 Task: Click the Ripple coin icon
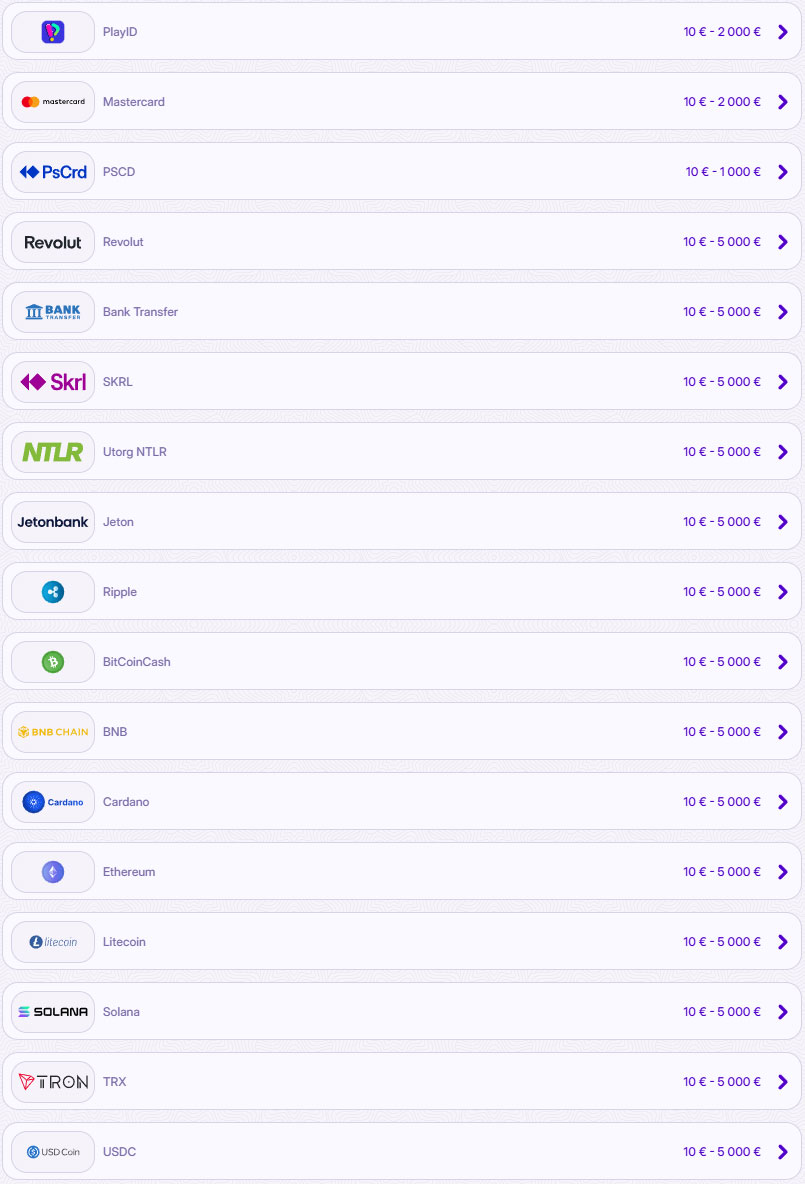[53, 592]
